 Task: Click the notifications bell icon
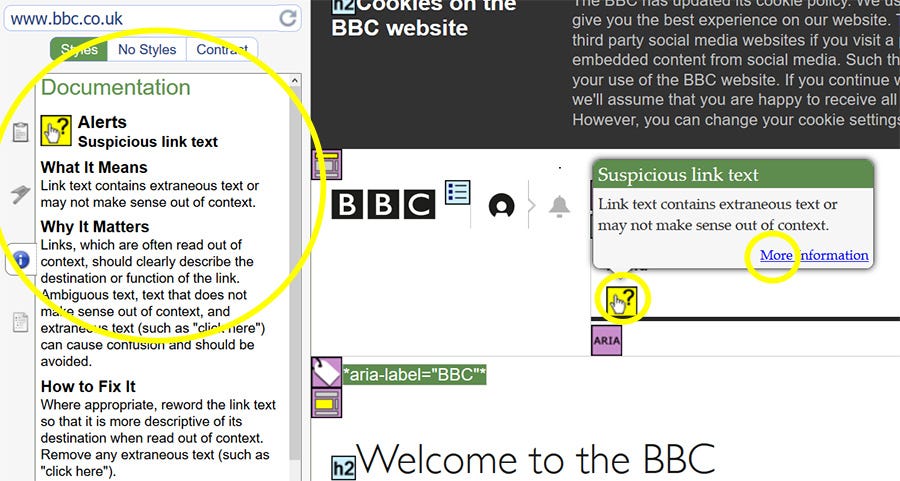point(559,206)
